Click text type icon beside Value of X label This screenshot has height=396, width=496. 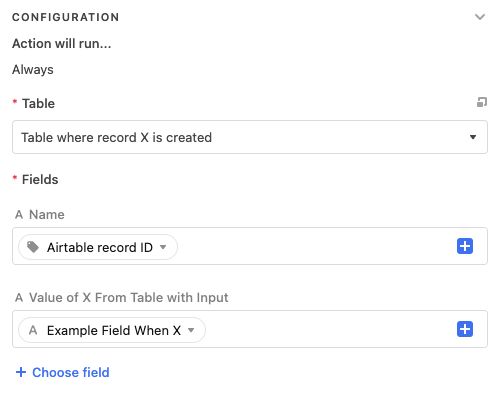pos(19,297)
